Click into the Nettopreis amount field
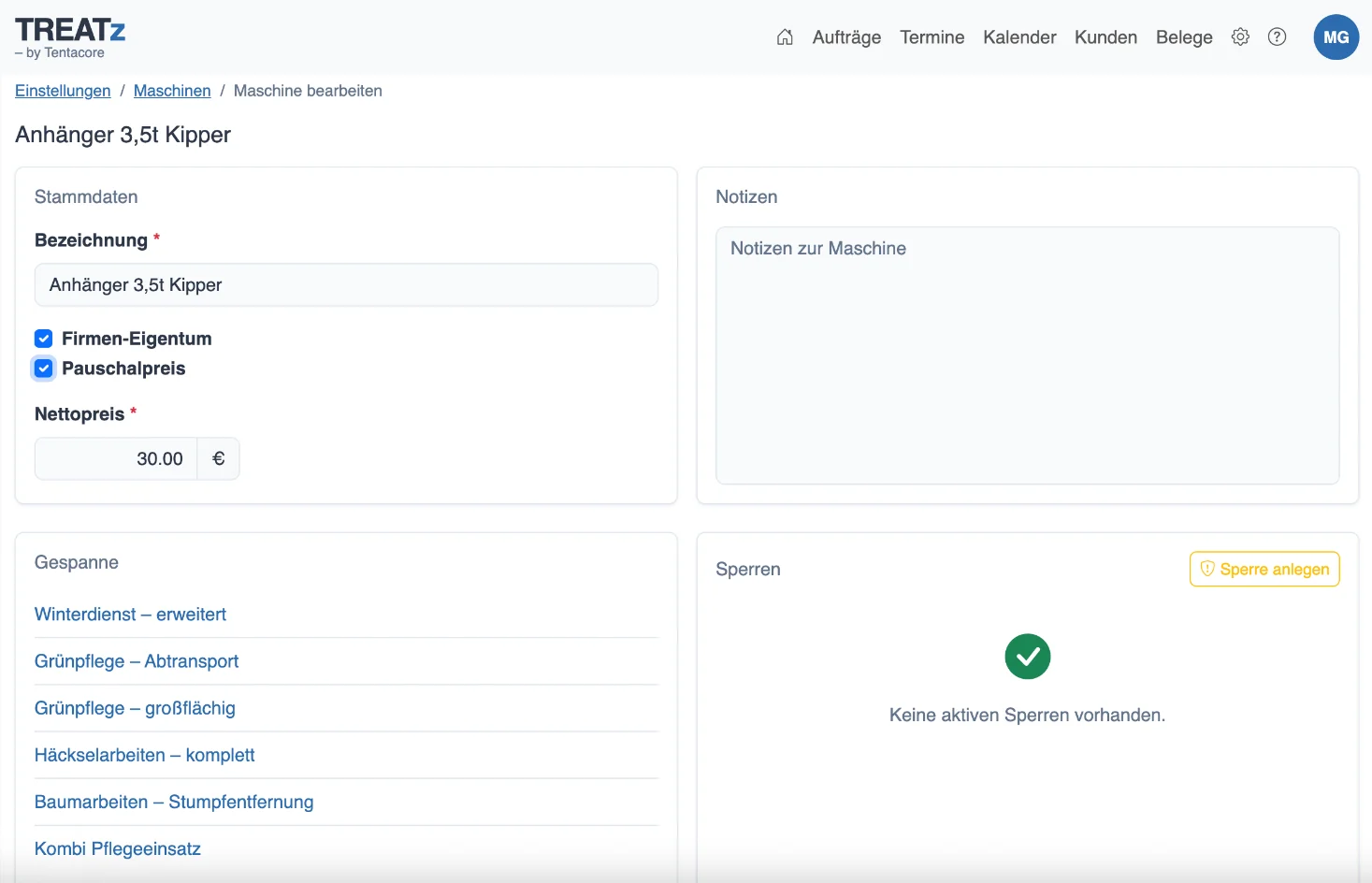This screenshot has width=1372, height=883. pos(116,458)
